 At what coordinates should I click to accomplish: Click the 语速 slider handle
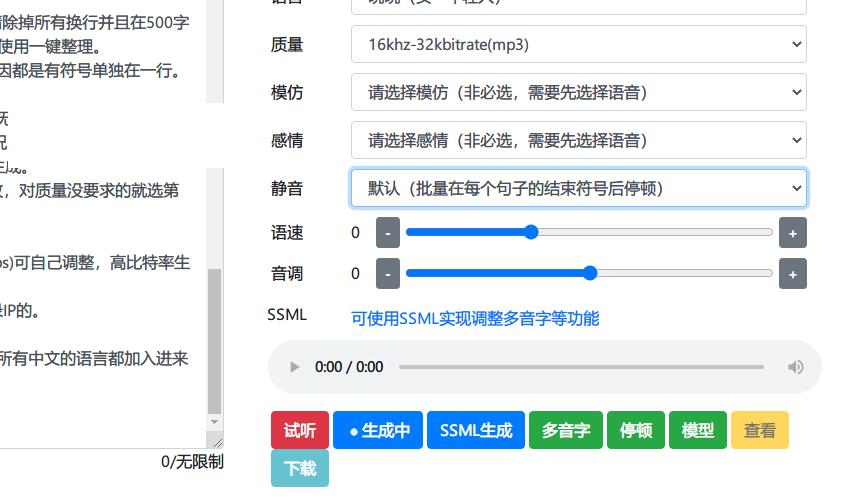coord(531,232)
